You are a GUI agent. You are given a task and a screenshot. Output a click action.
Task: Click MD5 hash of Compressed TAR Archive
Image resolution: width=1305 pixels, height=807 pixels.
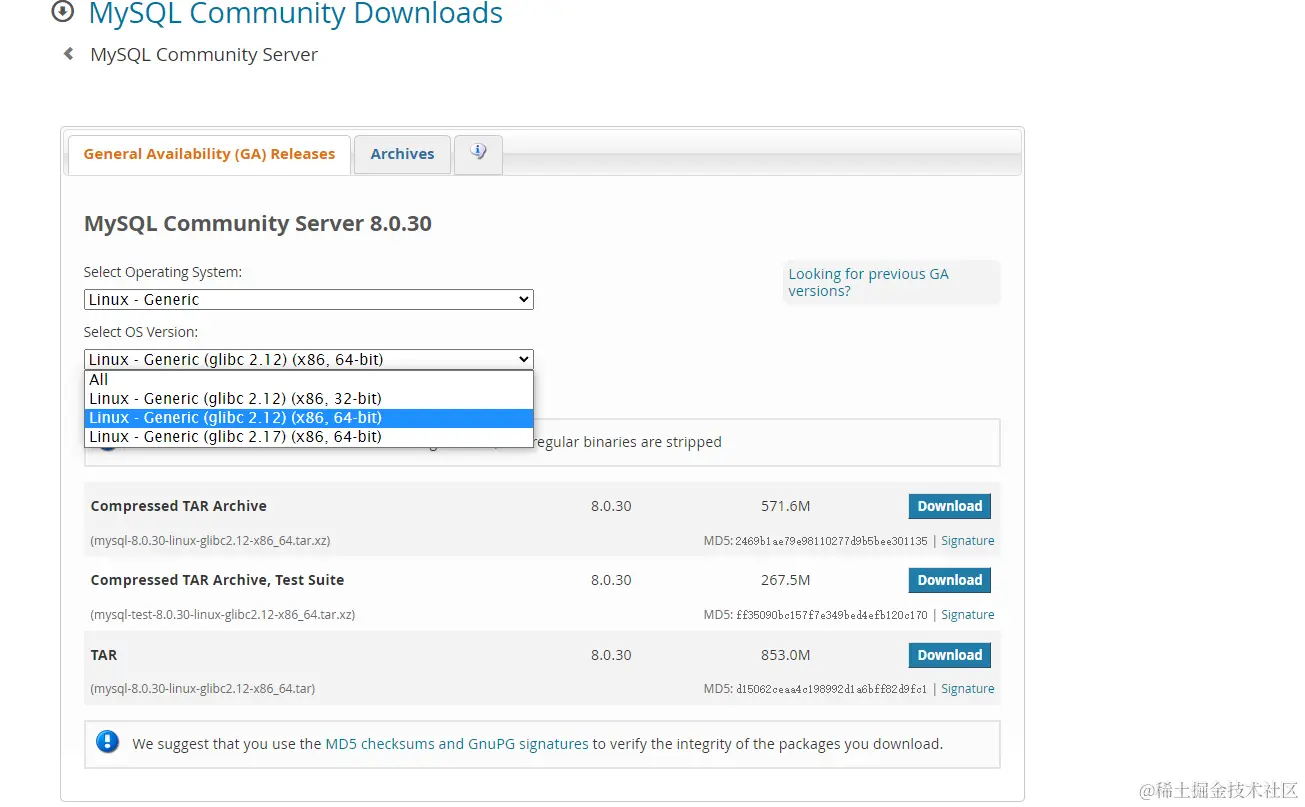(831, 541)
